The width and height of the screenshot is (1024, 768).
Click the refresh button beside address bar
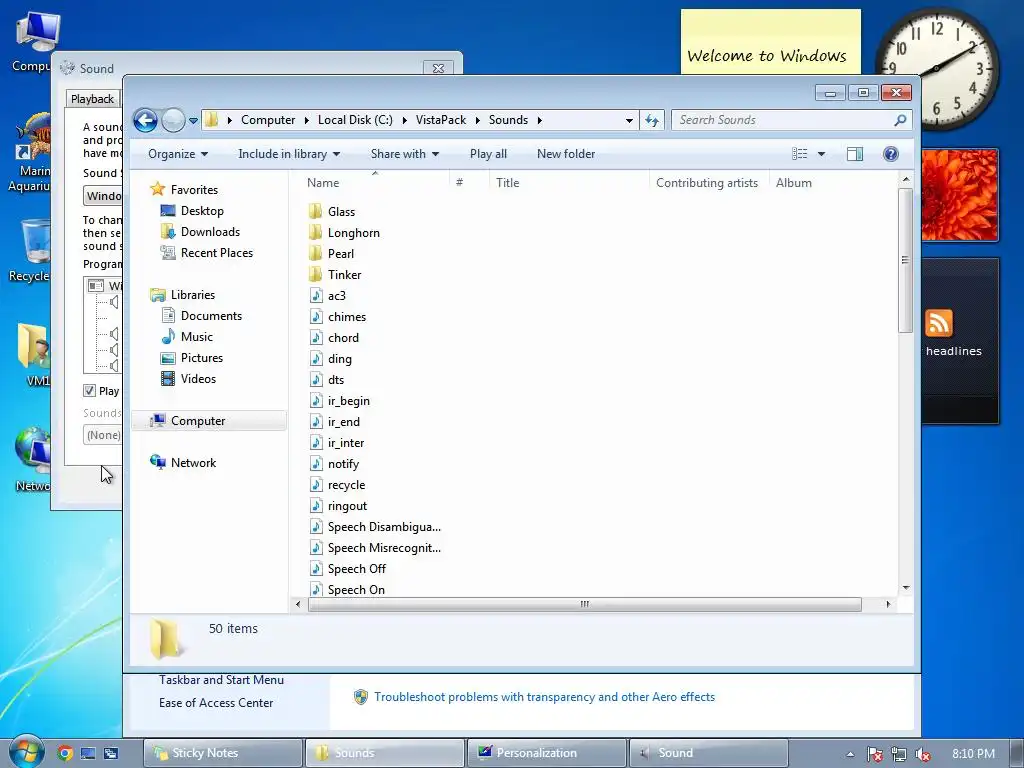(652, 120)
